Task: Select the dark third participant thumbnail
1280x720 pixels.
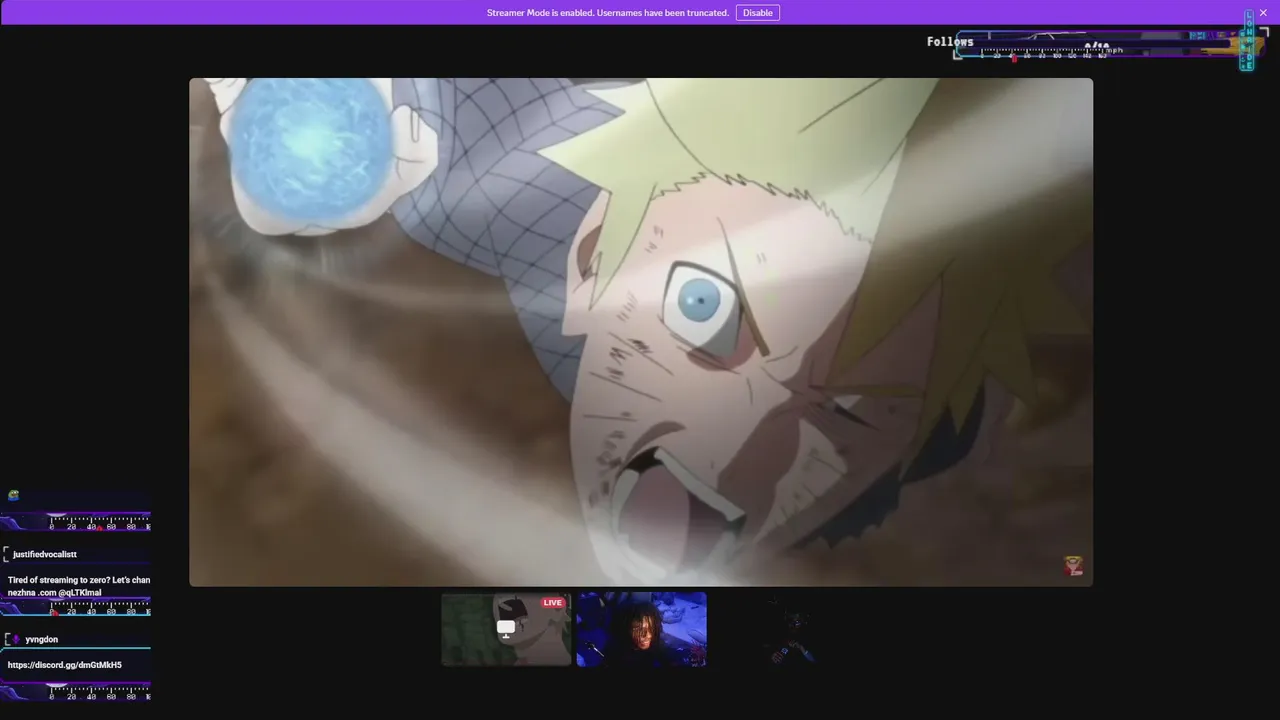Action: coord(777,629)
